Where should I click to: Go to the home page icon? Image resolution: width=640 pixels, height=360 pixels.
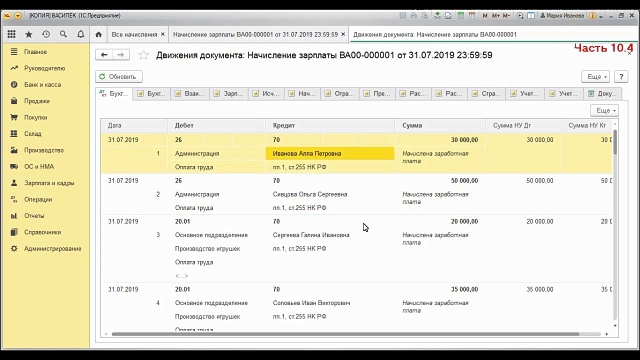tap(98, 35)
